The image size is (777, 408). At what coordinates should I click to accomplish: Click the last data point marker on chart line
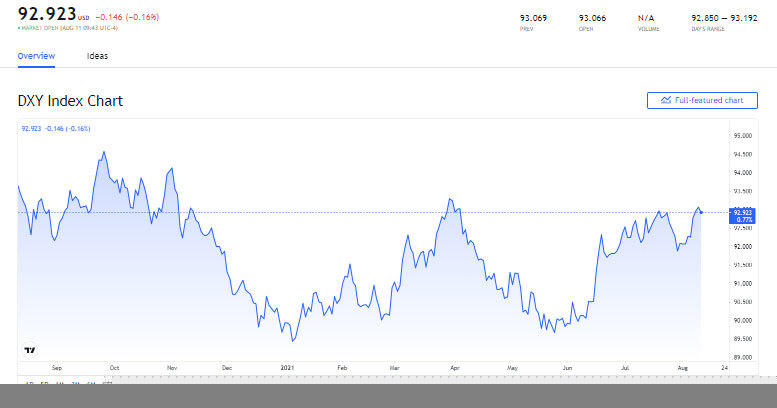[700, 211]
